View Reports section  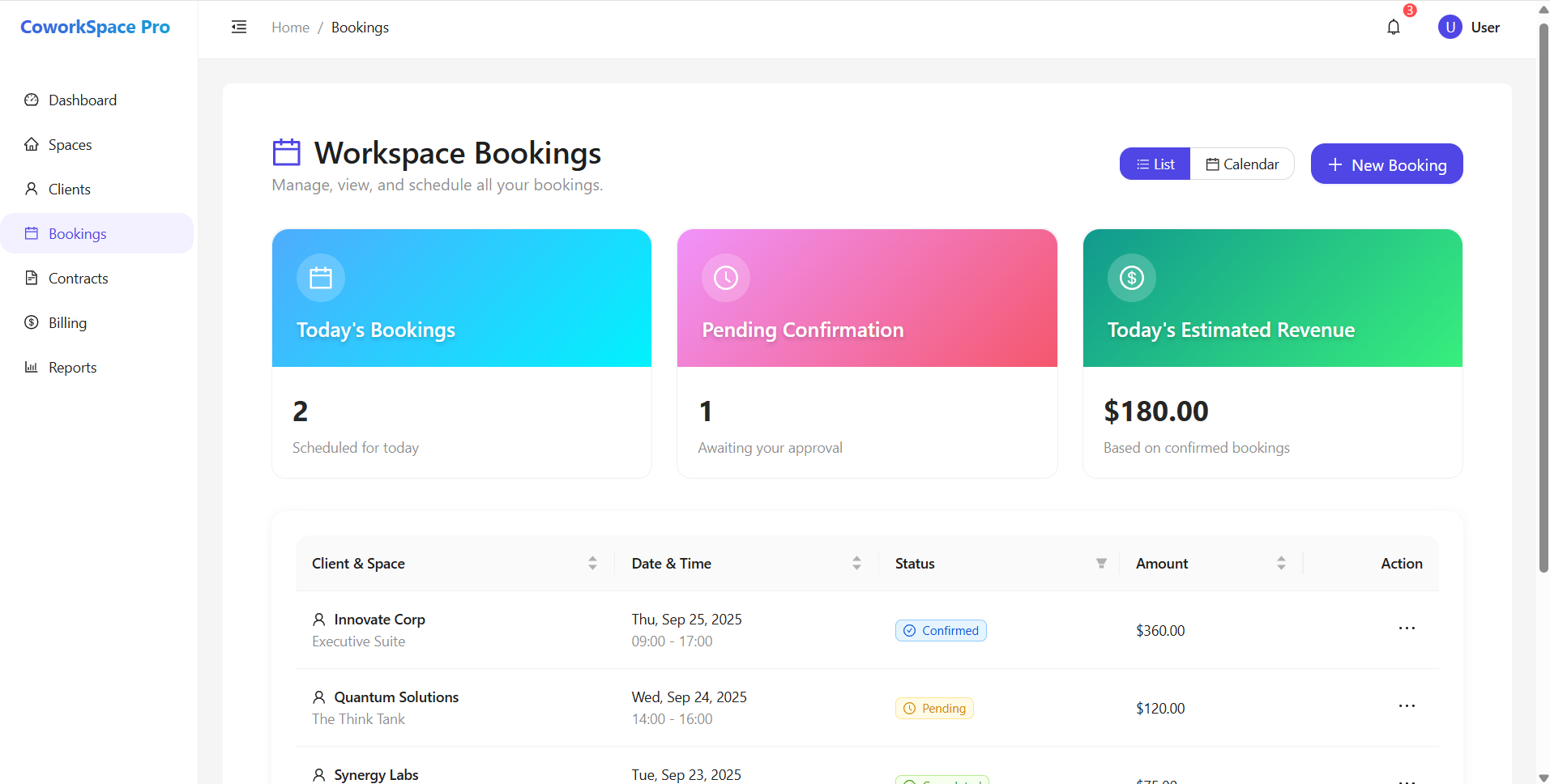(97, 368)
